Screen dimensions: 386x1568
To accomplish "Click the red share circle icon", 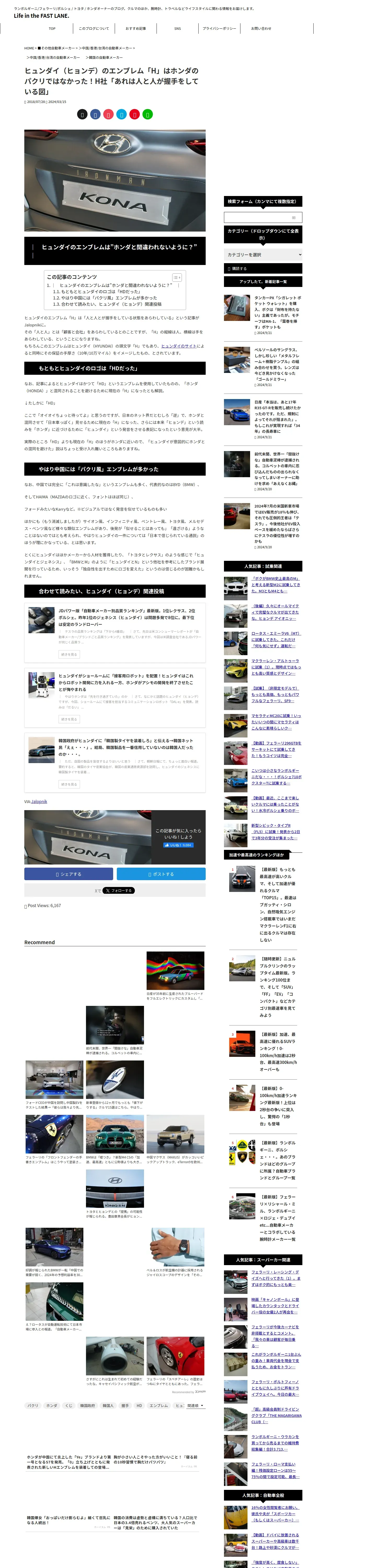I will [135, 114].
